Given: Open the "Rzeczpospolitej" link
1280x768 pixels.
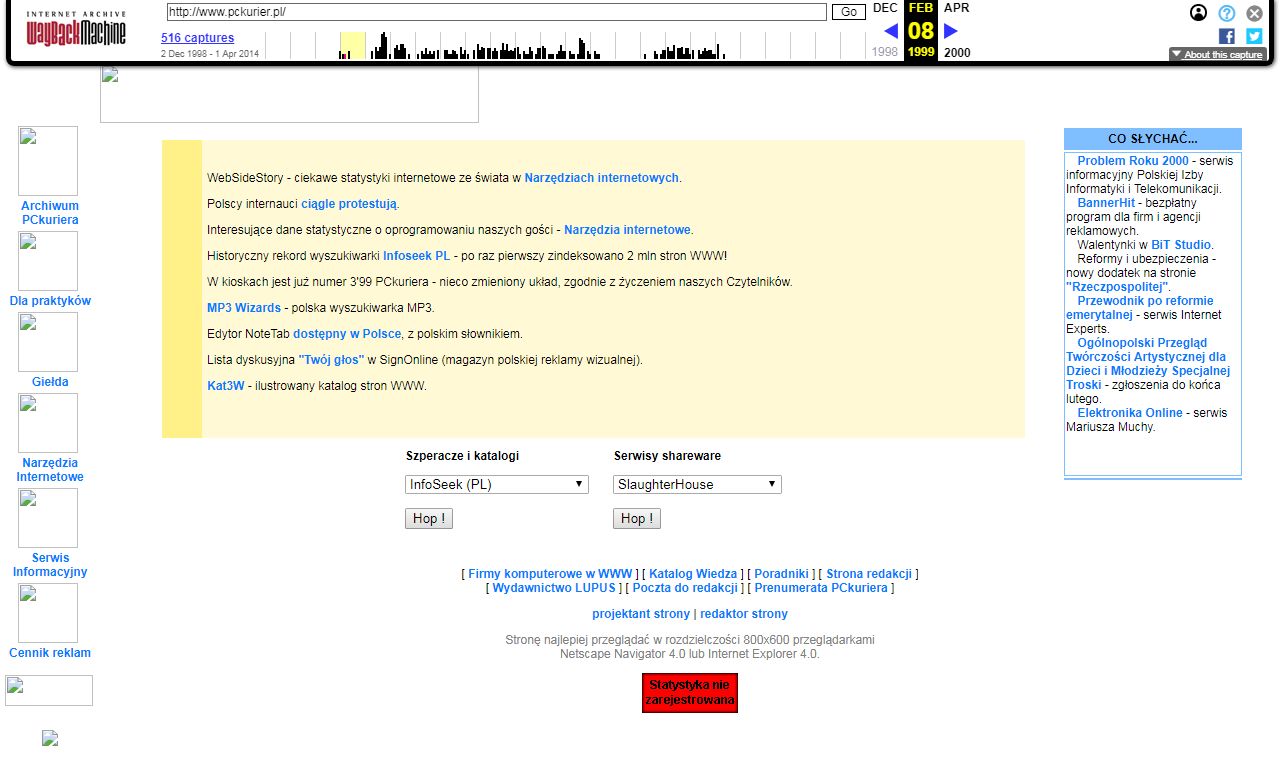Looking at the screenshot, I should pyautogui.click(x=1117, y=287).
